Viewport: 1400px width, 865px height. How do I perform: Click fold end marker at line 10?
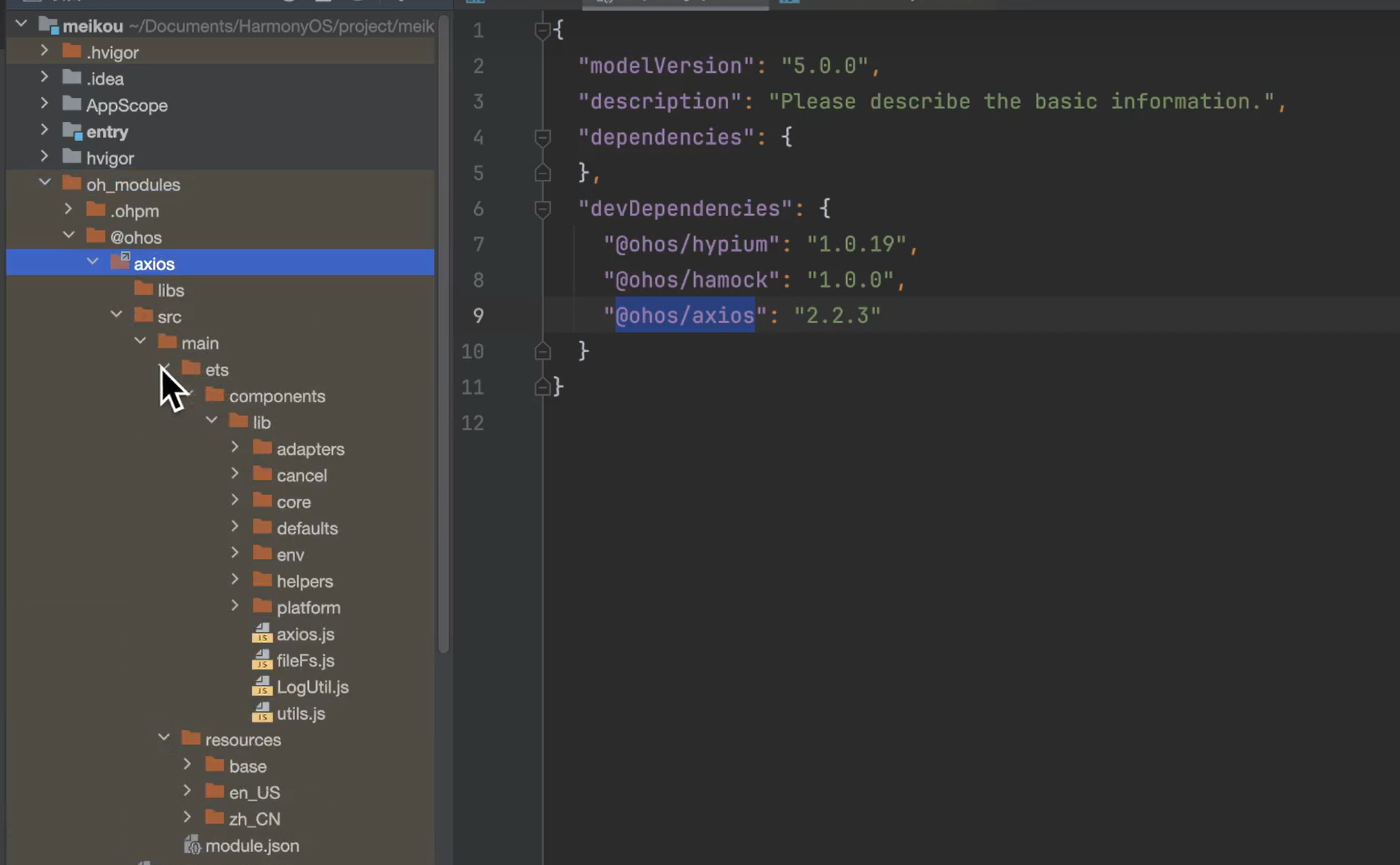click(542, 351)
